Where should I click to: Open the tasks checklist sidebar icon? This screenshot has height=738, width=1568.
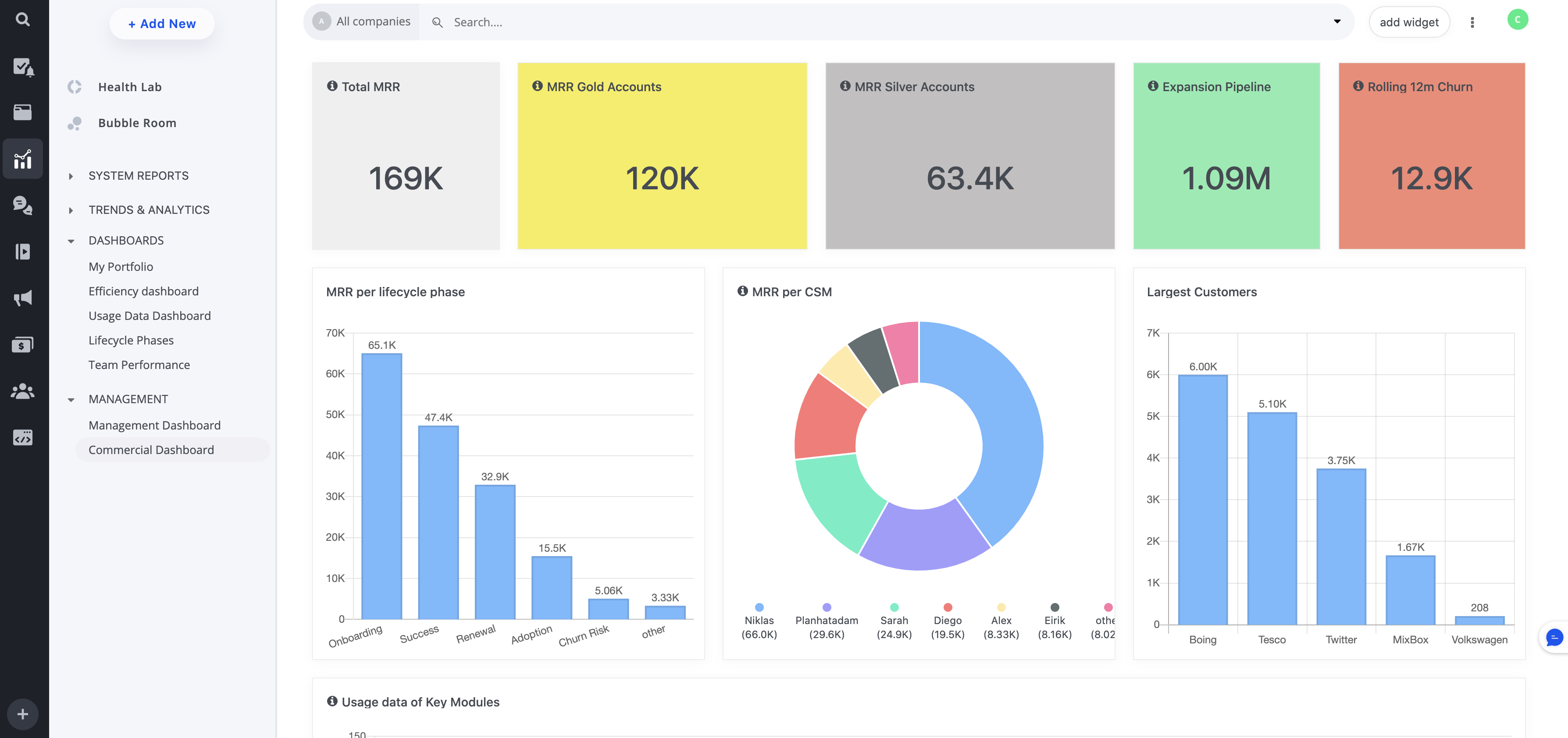22,66
